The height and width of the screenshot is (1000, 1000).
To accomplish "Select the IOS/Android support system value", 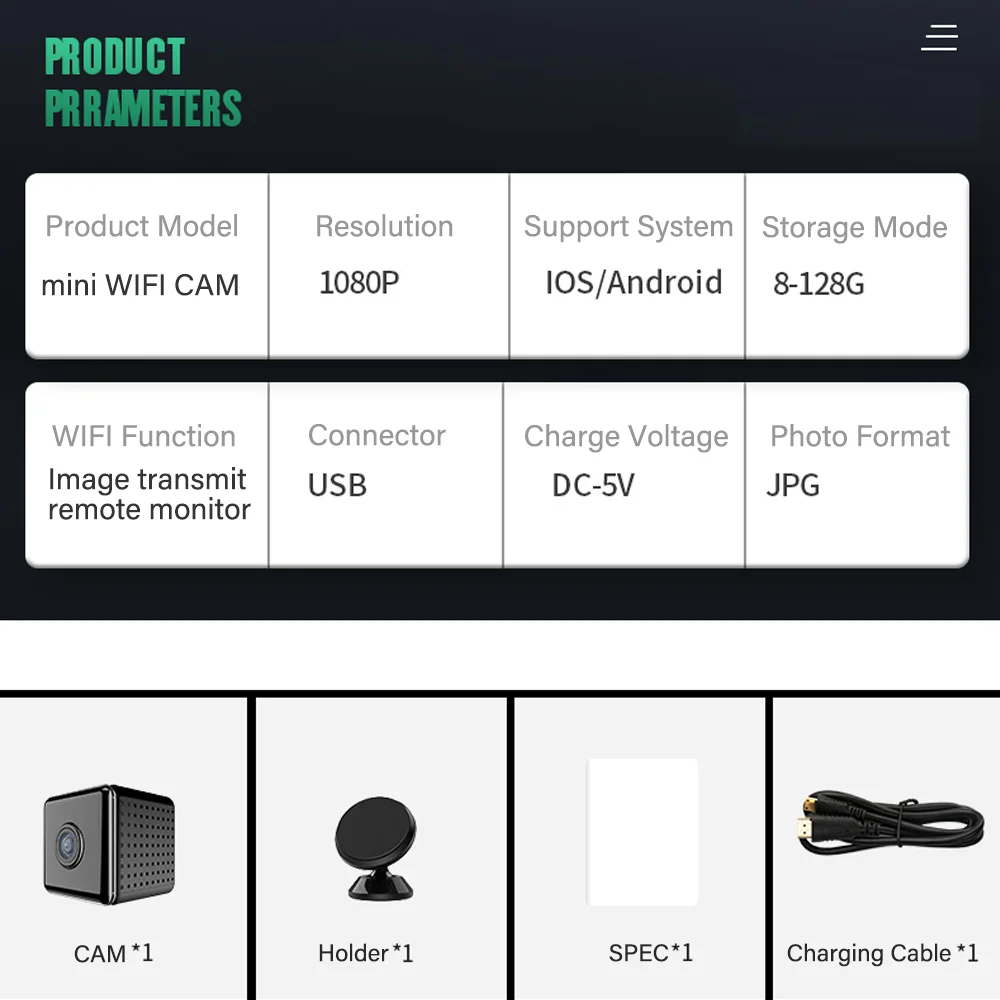I will click(633, 283).
